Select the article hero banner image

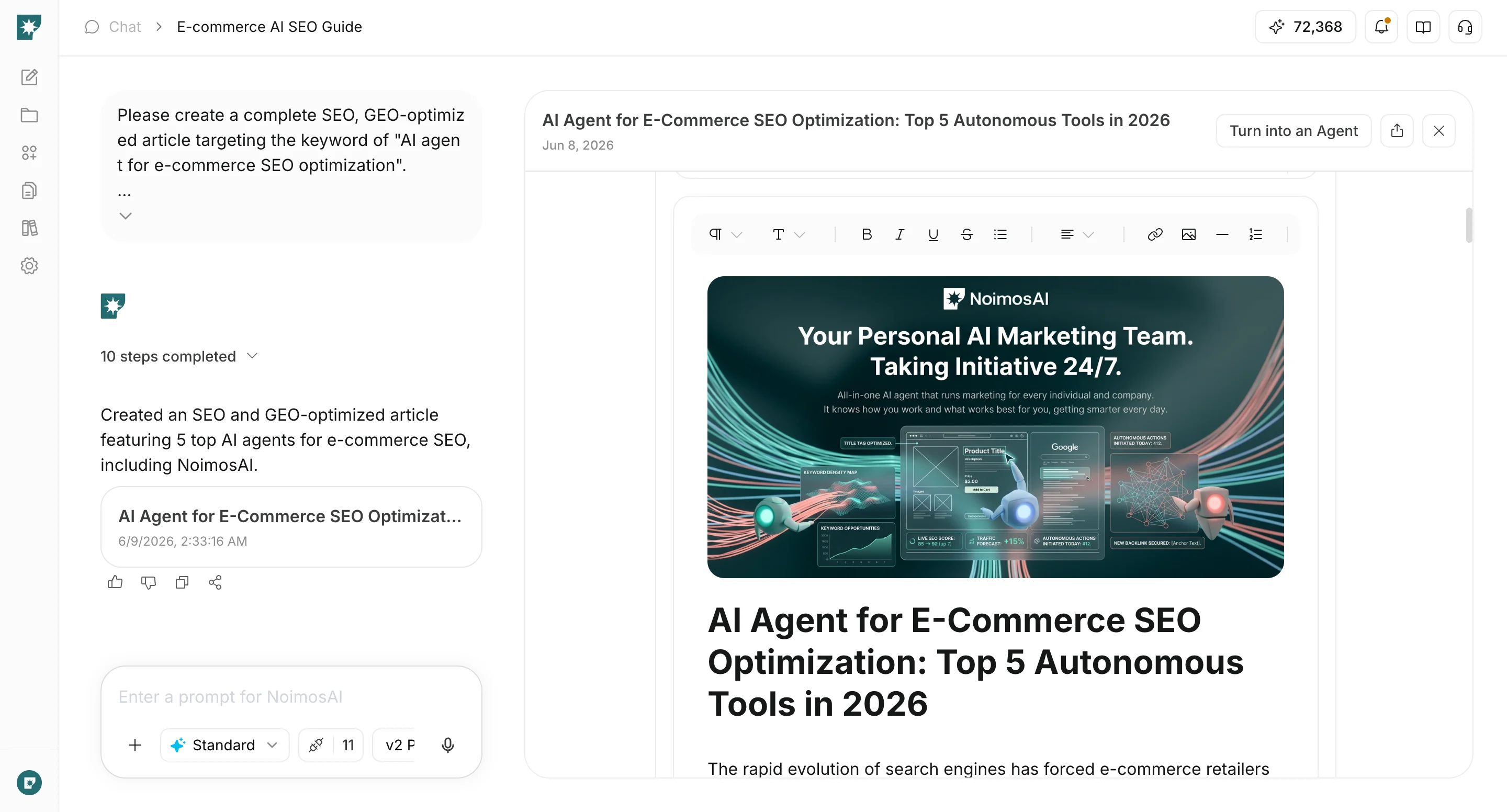coord(995,427)
